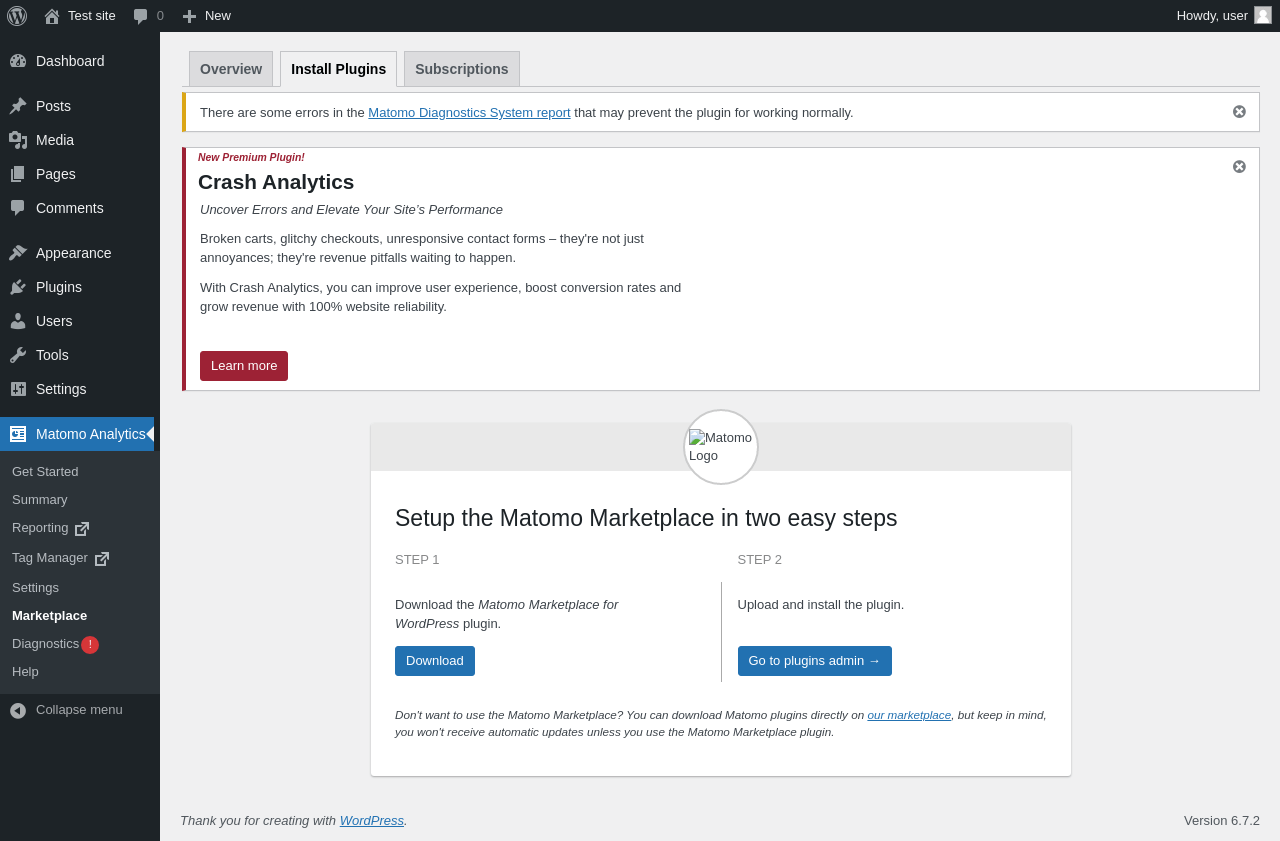
Task: Dismiss the Crash Analytics promotion
Action: coord(1239,167)
